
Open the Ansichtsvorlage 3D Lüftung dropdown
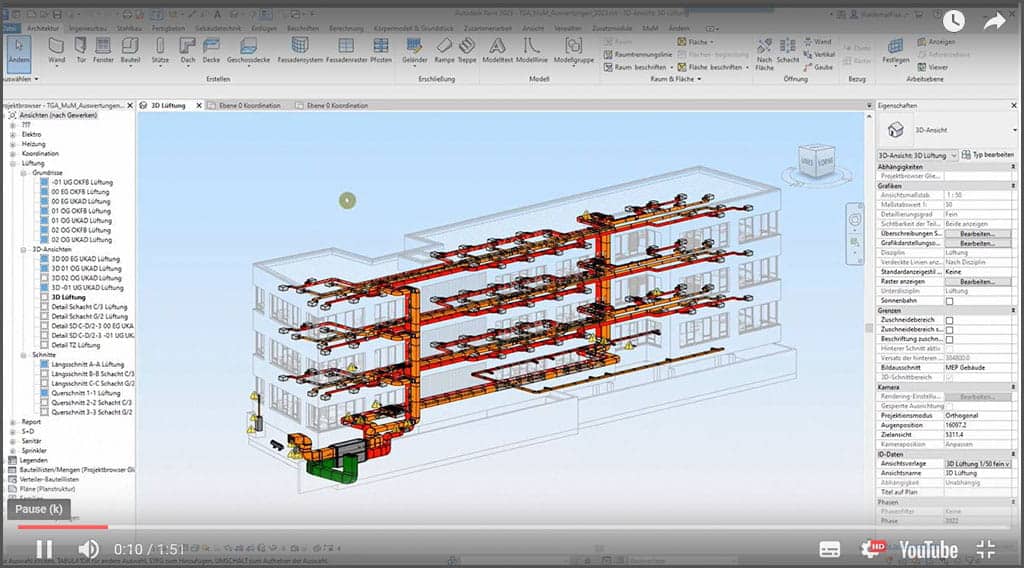[x=978, y=464]
